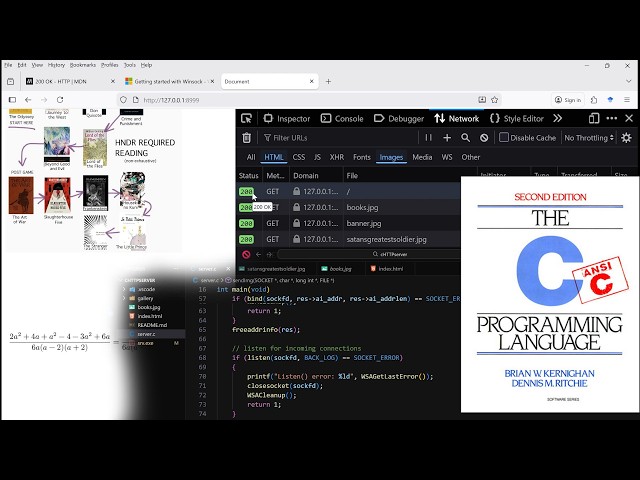
Task: Pause network recording in DevTools
Action: (428, 138)
